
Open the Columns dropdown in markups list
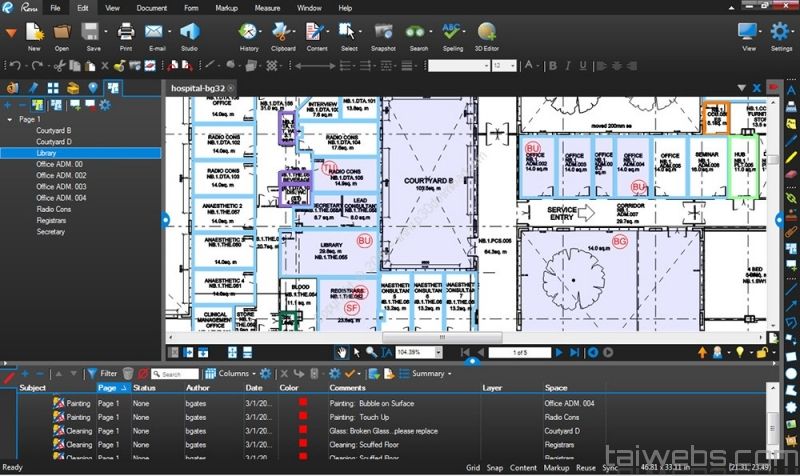coord(232,374)
